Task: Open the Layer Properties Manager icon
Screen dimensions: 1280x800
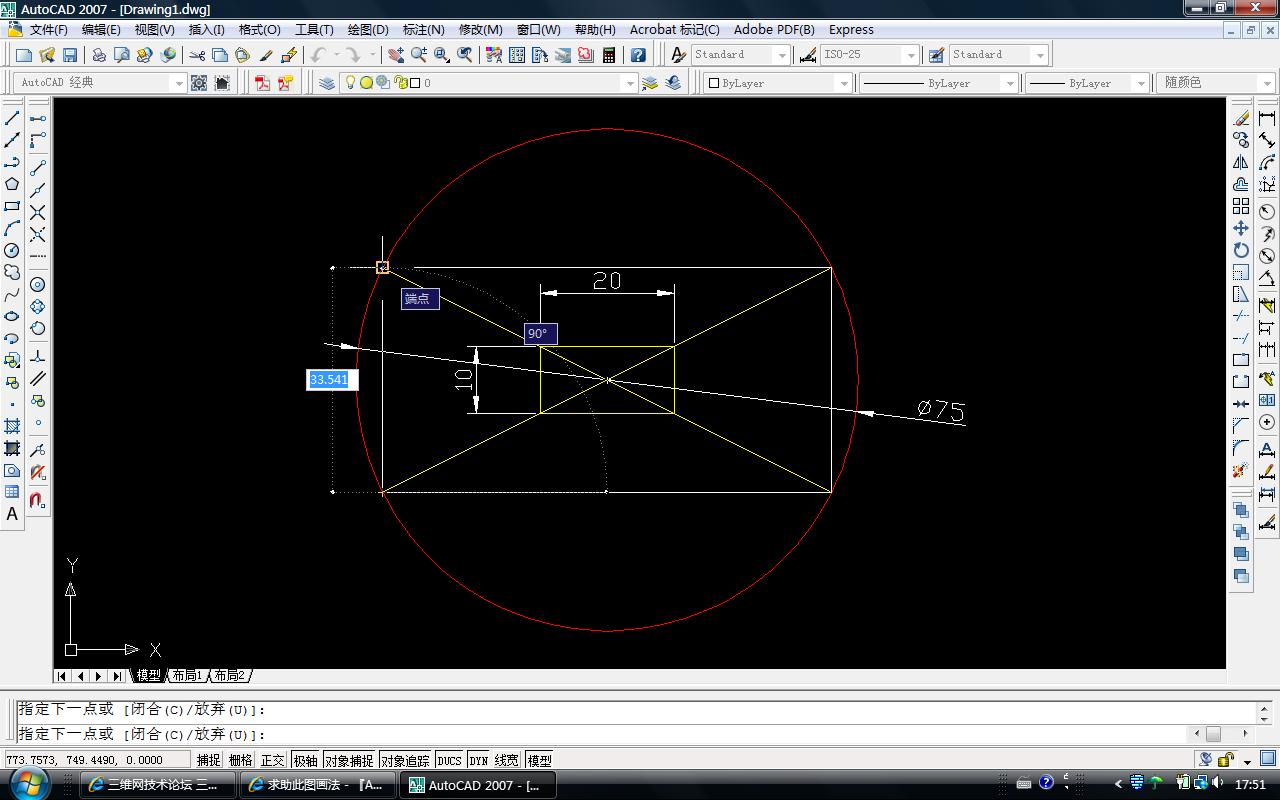Action: point(327,83)
